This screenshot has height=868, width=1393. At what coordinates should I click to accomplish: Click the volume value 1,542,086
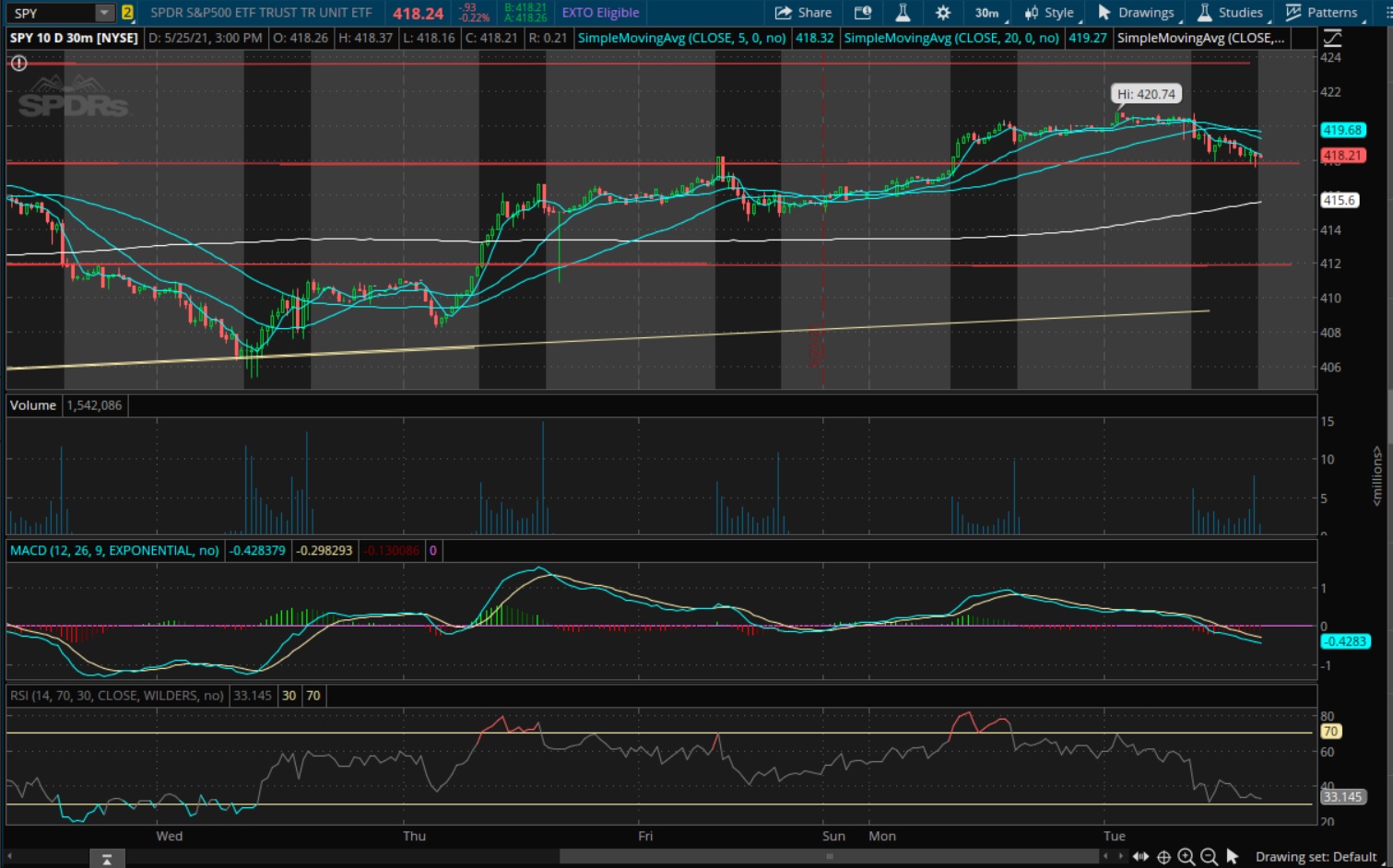point(94,405)
